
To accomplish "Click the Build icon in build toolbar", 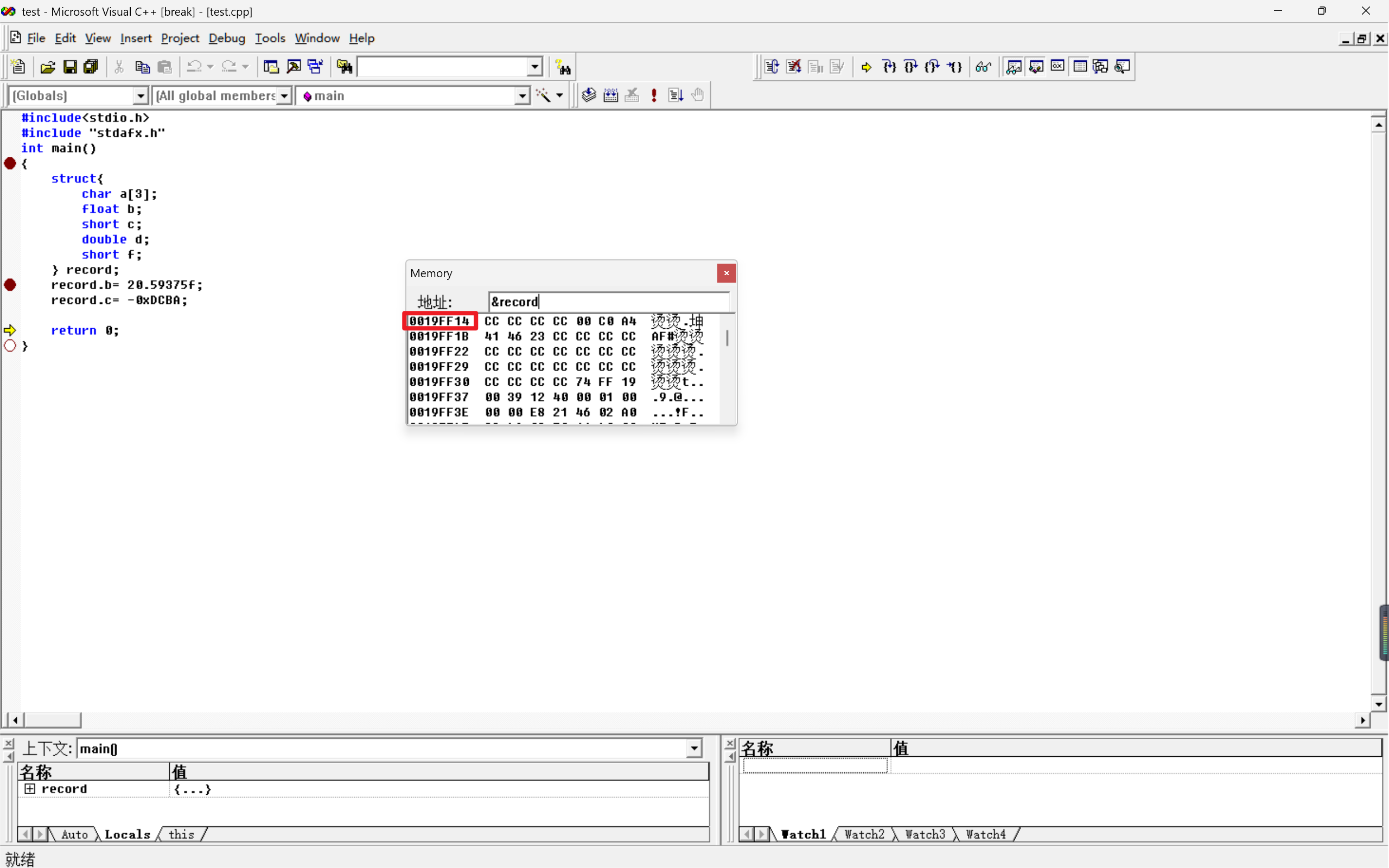I will pos(611,95).
